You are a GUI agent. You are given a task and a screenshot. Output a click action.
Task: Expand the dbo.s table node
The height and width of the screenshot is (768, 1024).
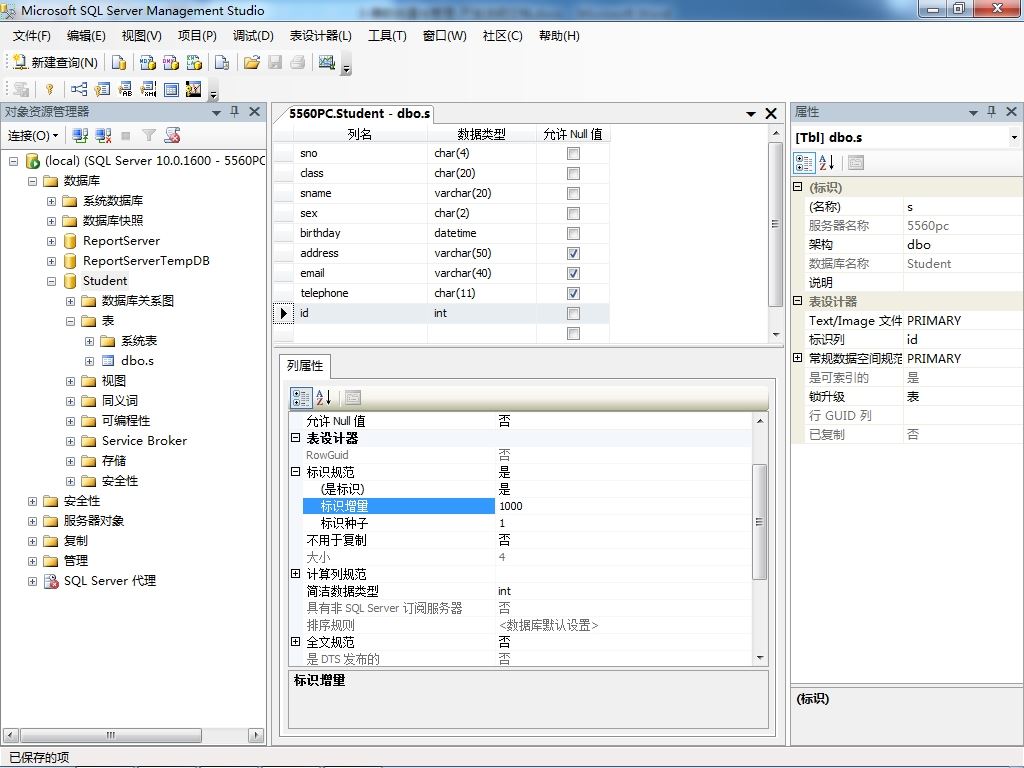(89, 361)
